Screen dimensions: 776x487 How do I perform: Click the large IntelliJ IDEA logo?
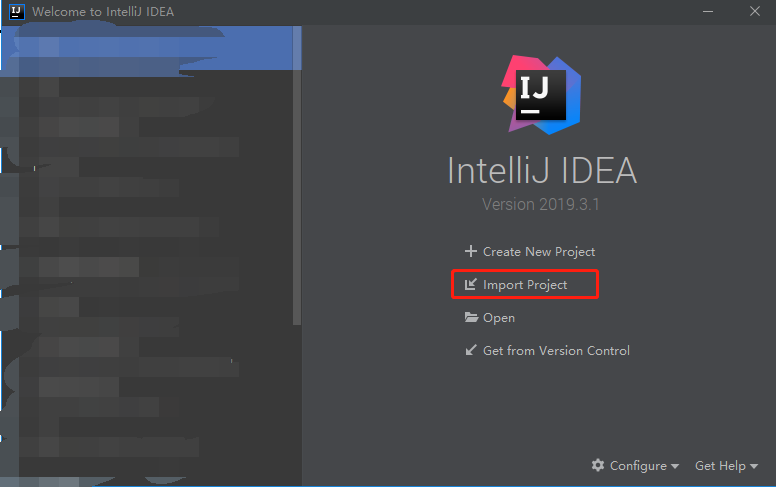[x=542, y=95]
